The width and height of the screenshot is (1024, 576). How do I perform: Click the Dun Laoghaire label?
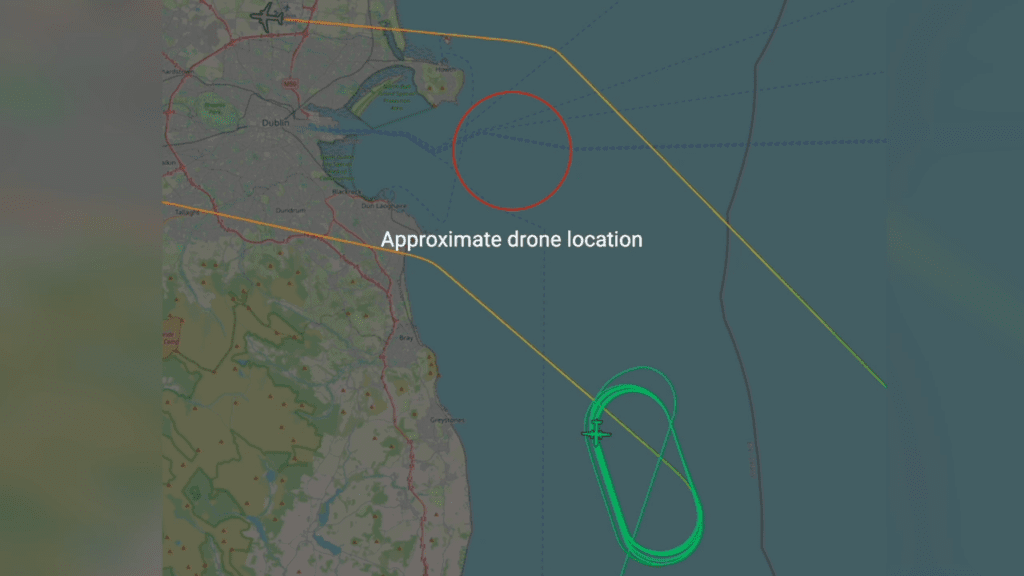tap(384, 206)
